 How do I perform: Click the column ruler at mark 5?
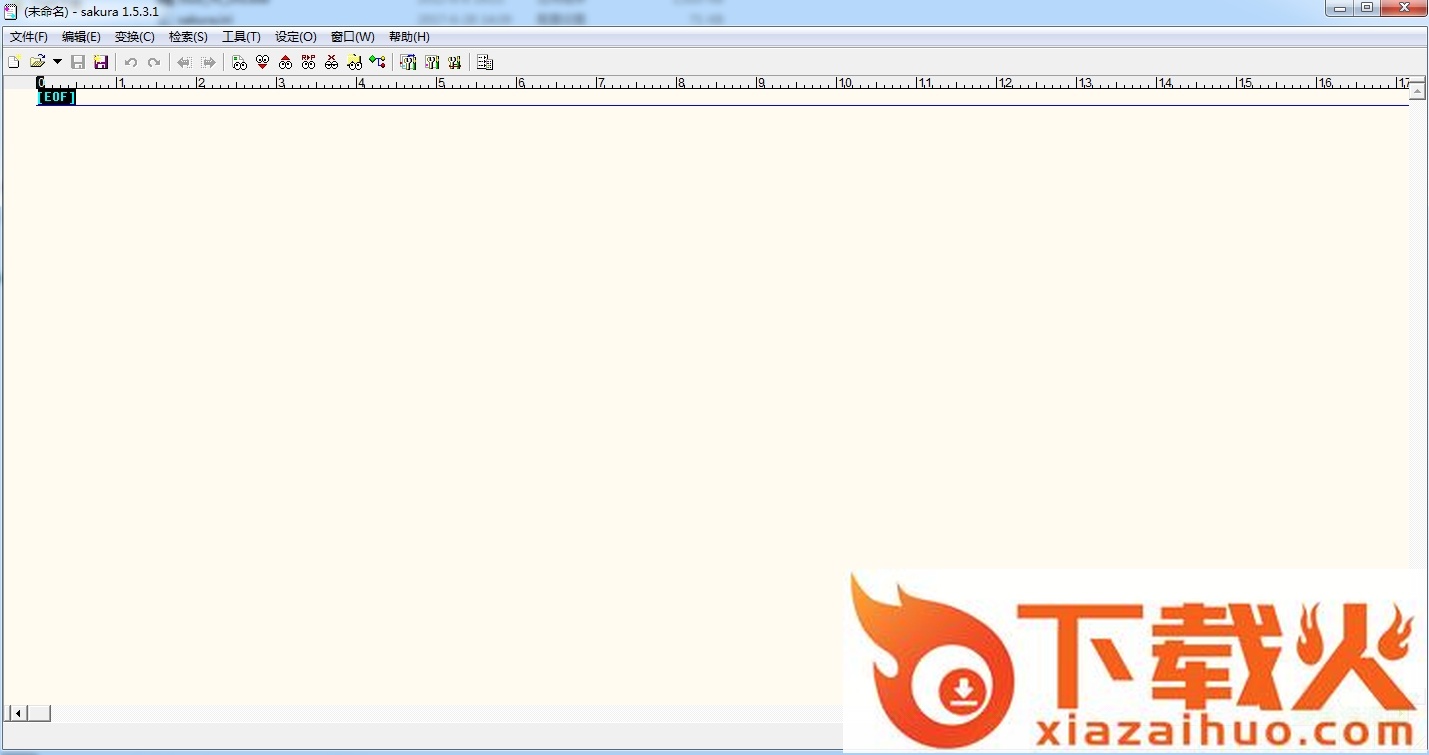click(439, 83)
